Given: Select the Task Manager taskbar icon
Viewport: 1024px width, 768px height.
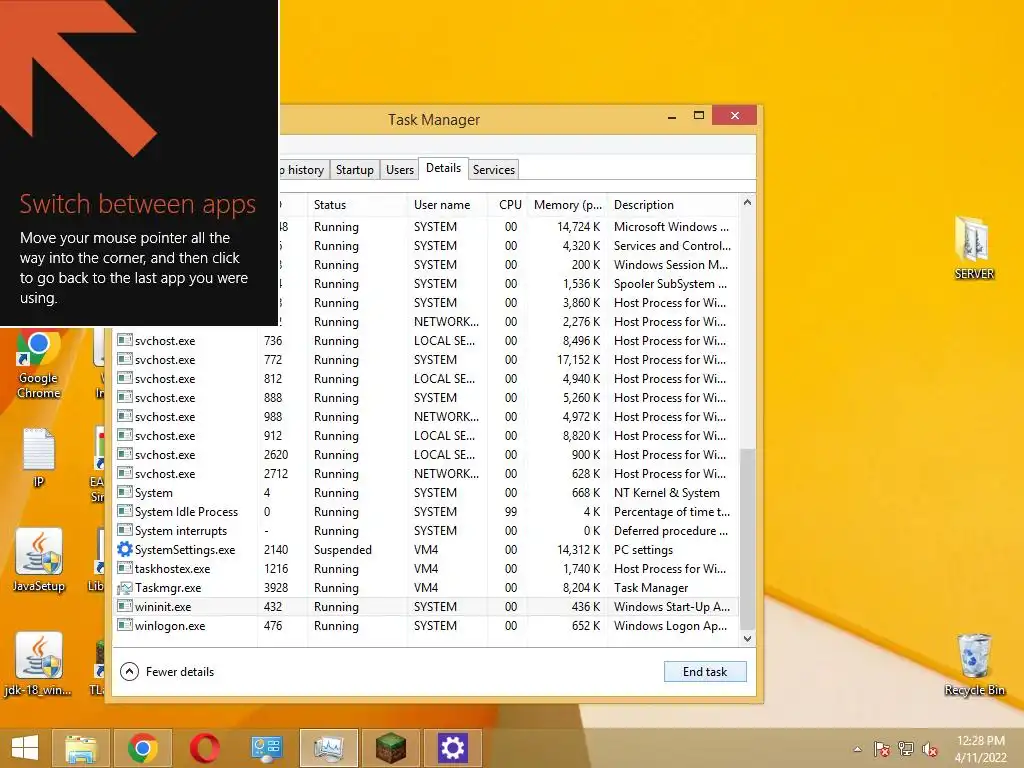Looking at the screenshot, I should (328, 748).
